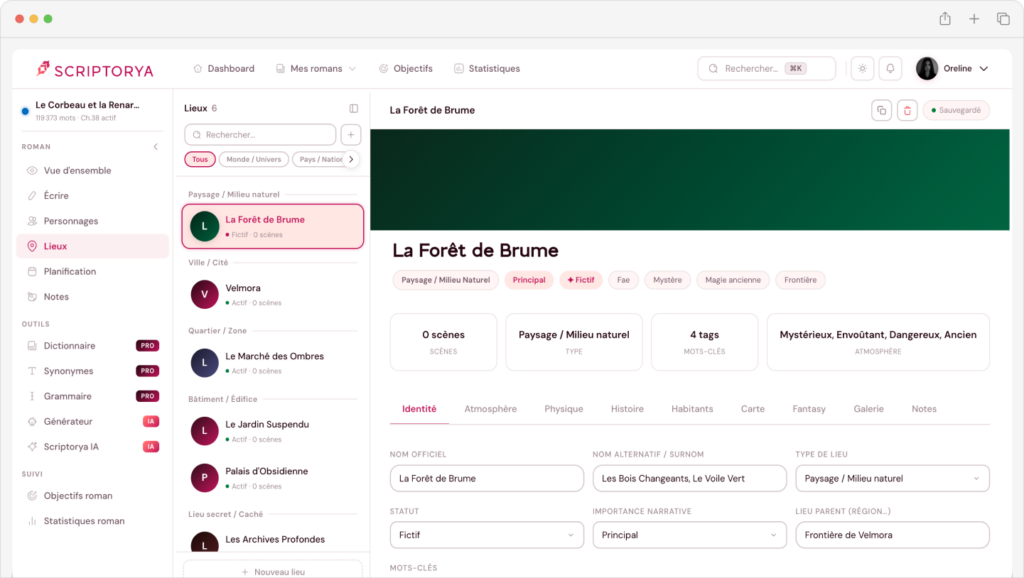Viewport: 1024px width, 578px height.
Task: Open the Importance narrative dropdown
Action: coord(690,535)
